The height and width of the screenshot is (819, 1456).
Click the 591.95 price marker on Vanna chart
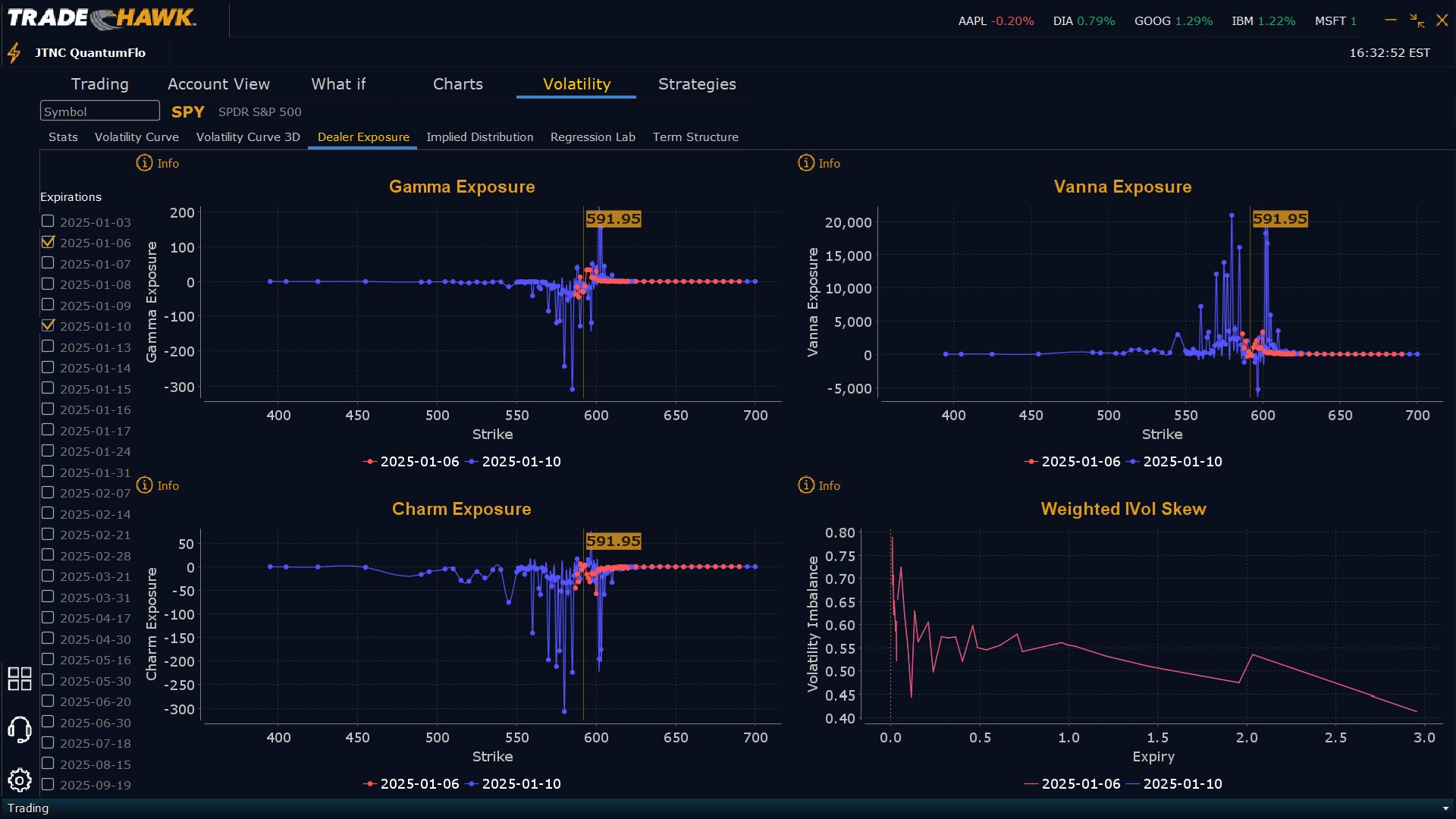[1279, 219]
